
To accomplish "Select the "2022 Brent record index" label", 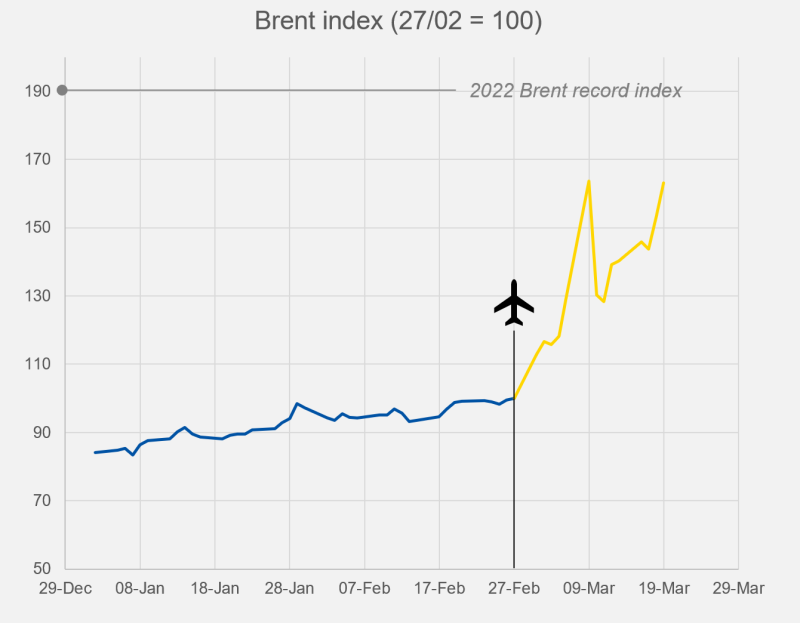I will (576, 91).
